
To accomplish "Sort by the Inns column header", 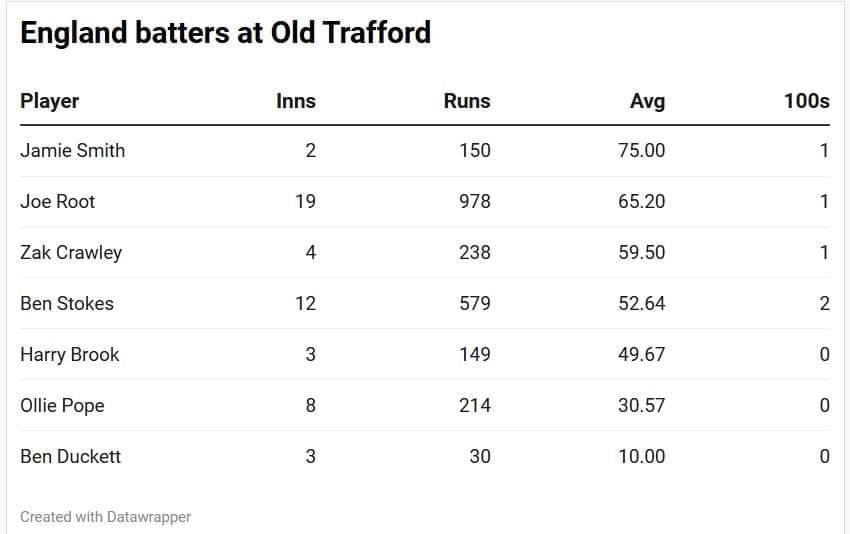I will pyautogui.click(x=296, y=101).
